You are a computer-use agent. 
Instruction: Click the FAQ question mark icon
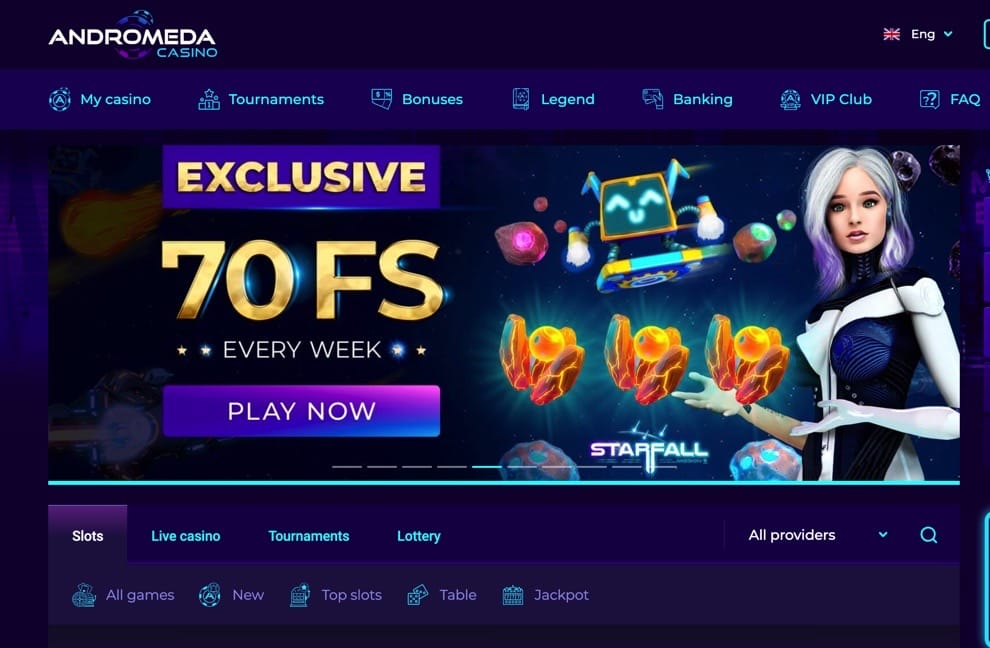[929, 99]
